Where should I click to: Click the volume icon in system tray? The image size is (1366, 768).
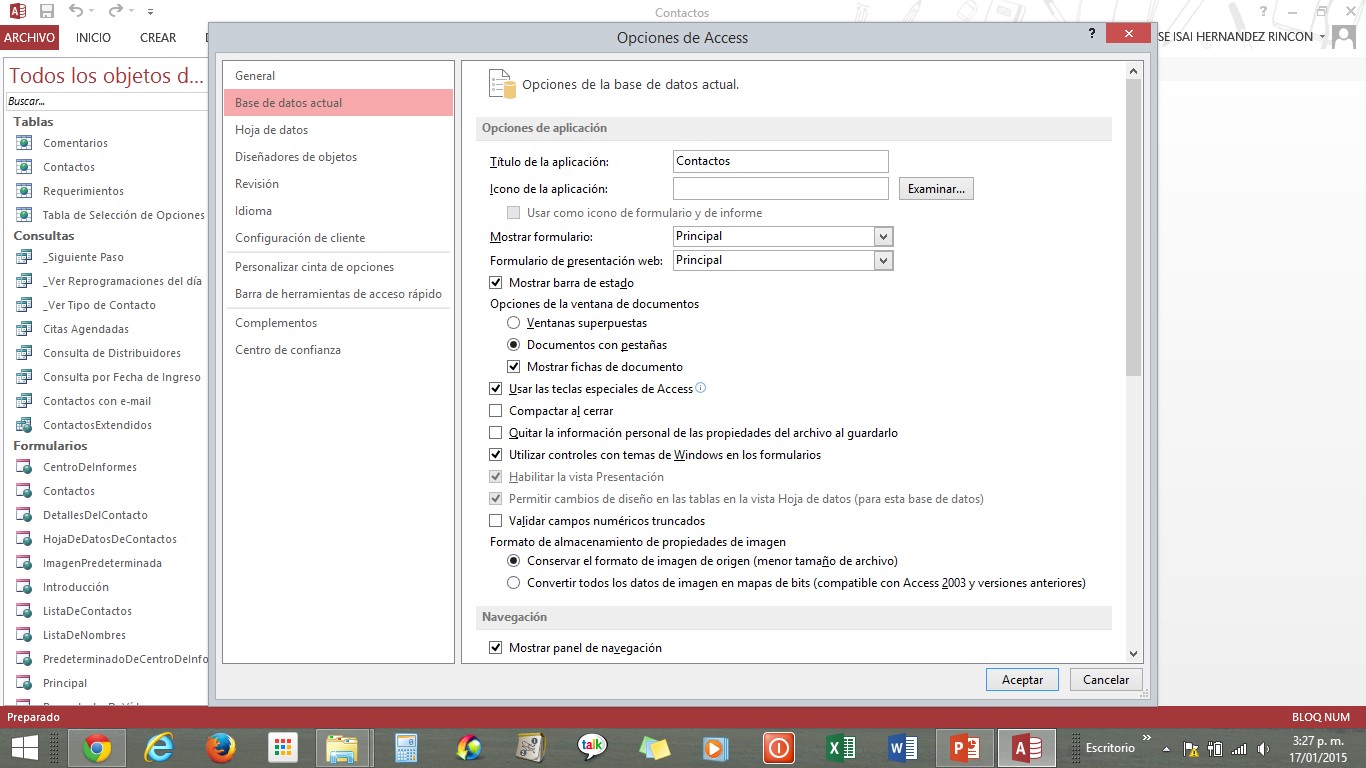click(1265, 748)
